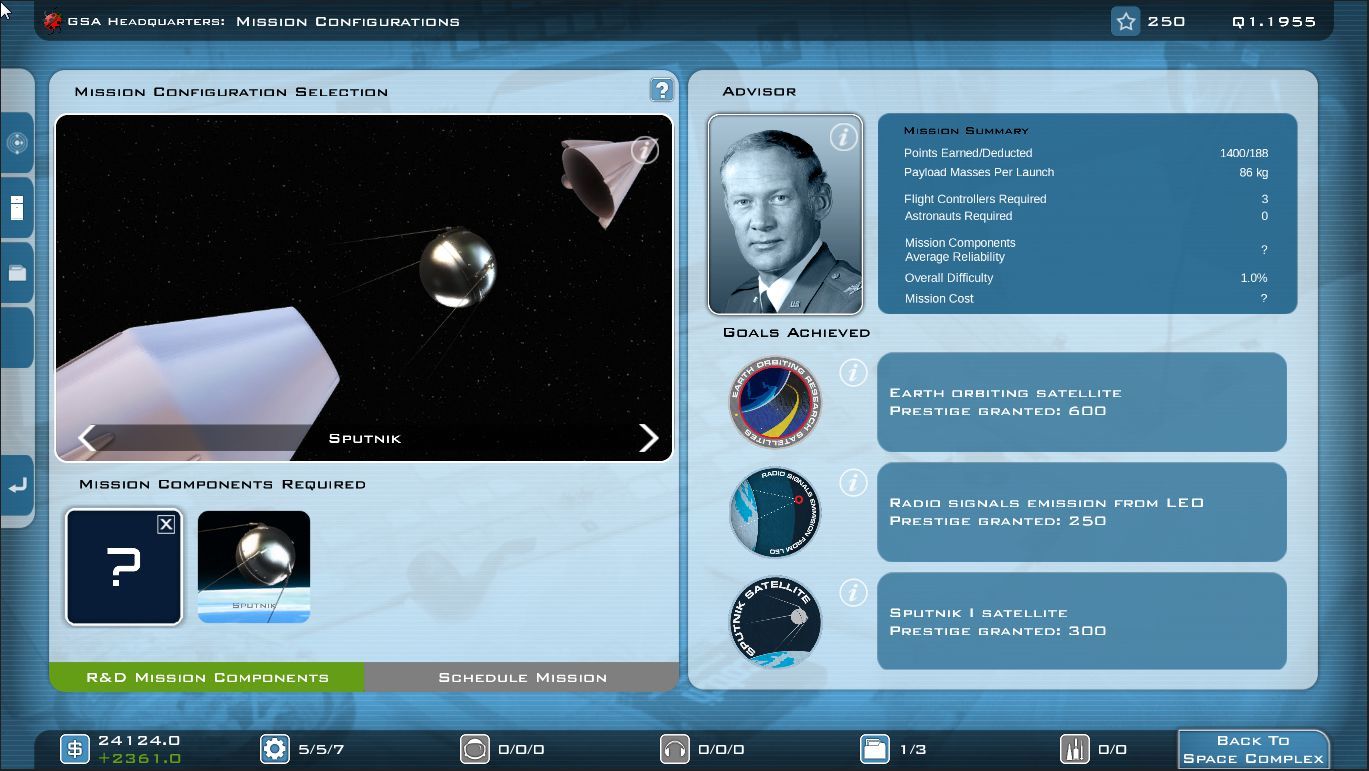The height and width of the screenshot is (771, 1369).
Task: Open the folder sidebar tab
Action: pos(17,272)
